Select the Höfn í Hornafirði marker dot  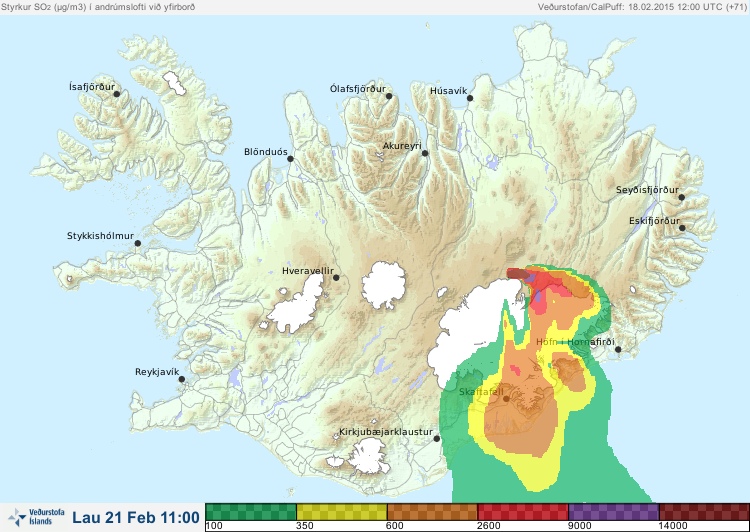pos(618,349)
